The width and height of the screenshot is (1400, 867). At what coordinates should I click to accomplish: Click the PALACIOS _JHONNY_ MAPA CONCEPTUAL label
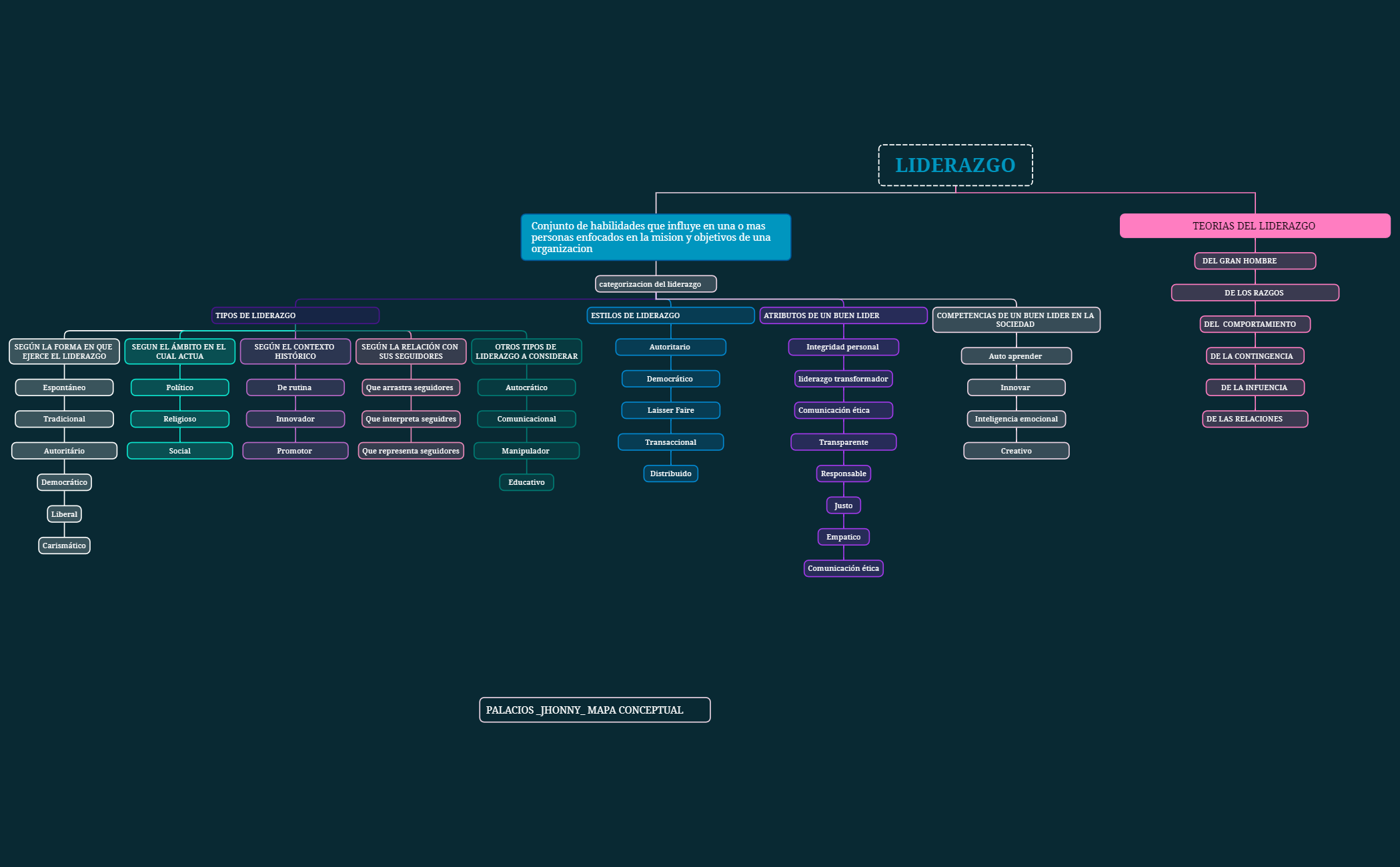coord(594,710)
